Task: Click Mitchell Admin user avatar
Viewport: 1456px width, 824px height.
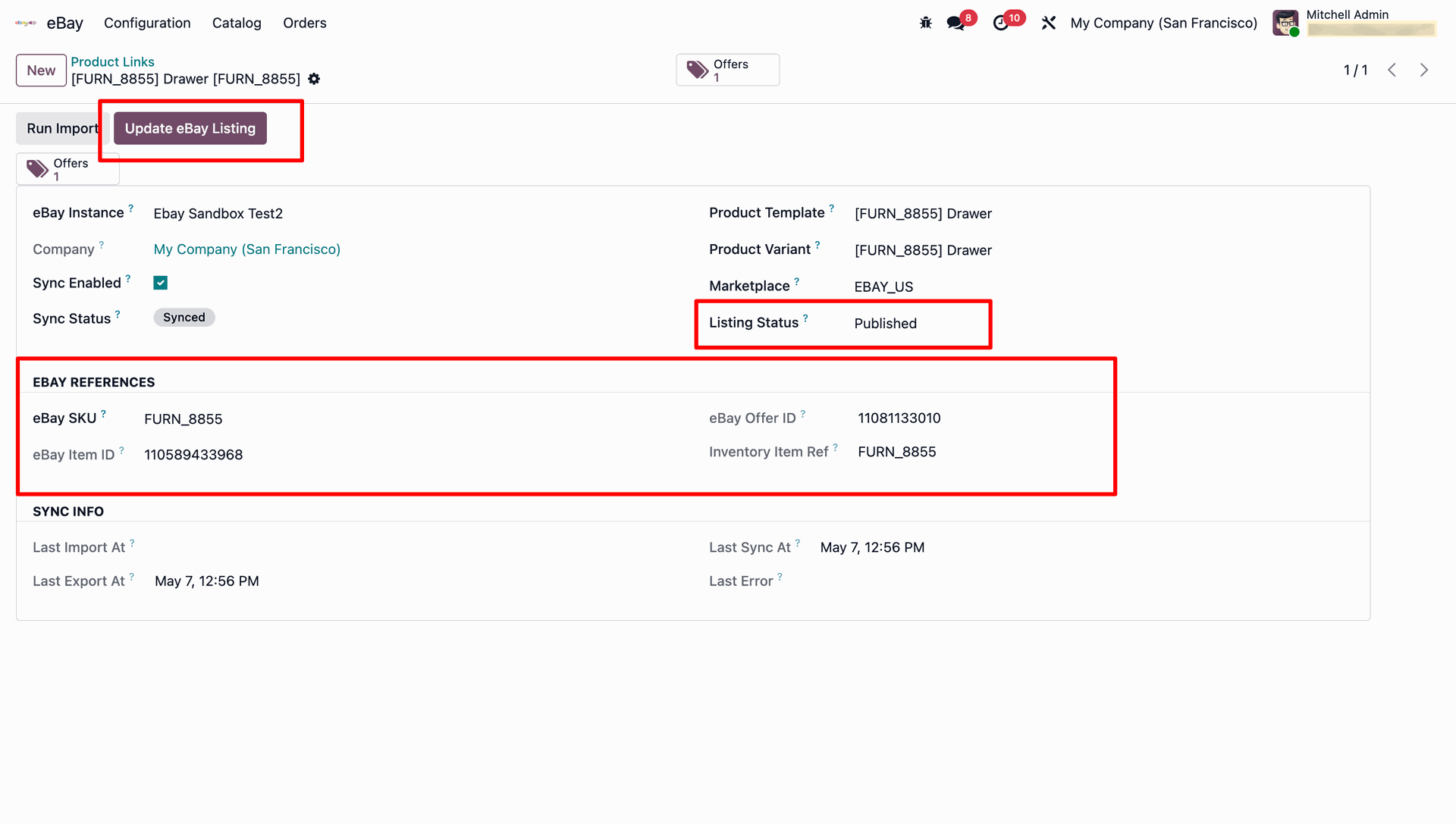Action: pos(1285,23)
